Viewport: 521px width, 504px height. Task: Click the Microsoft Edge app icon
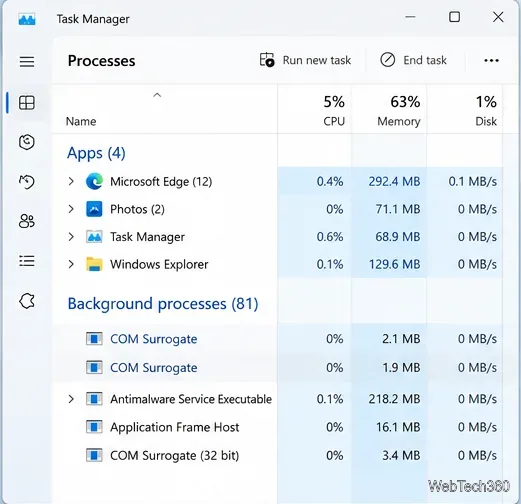pyautogui.click(x=94, y=182)
